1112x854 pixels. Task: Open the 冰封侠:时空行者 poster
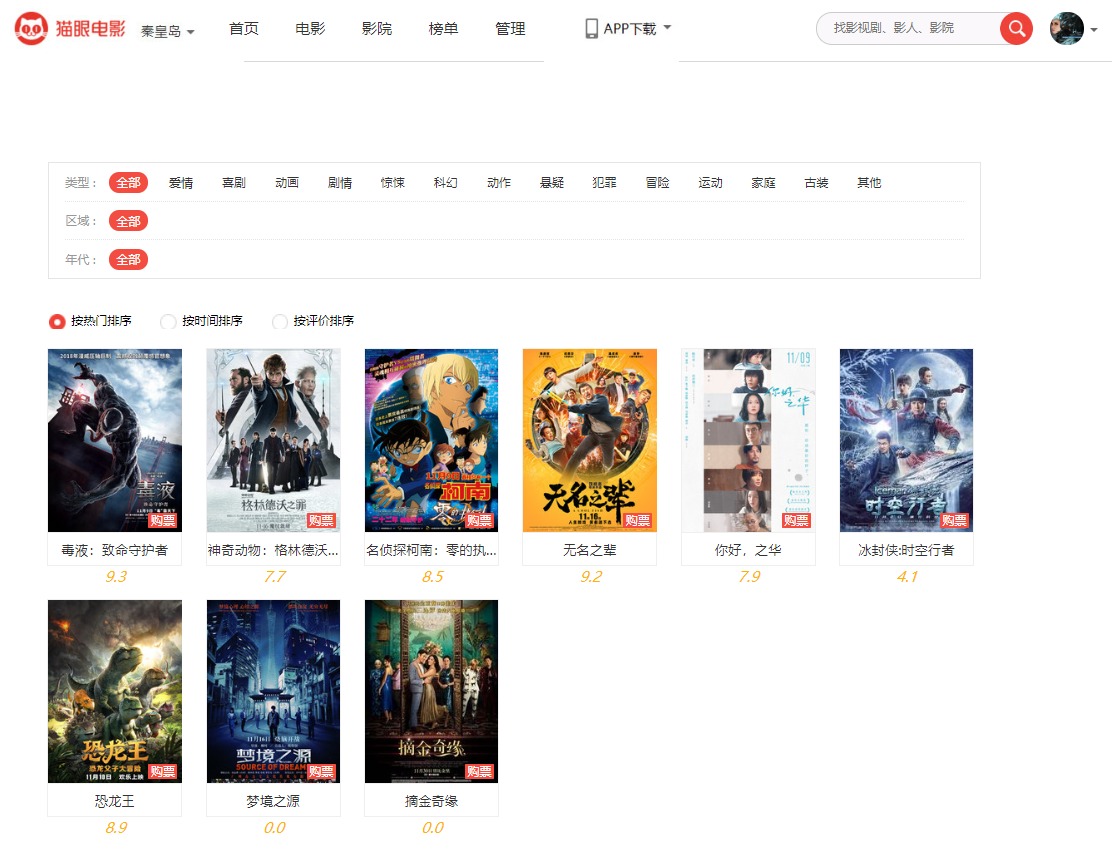(906, 440)
